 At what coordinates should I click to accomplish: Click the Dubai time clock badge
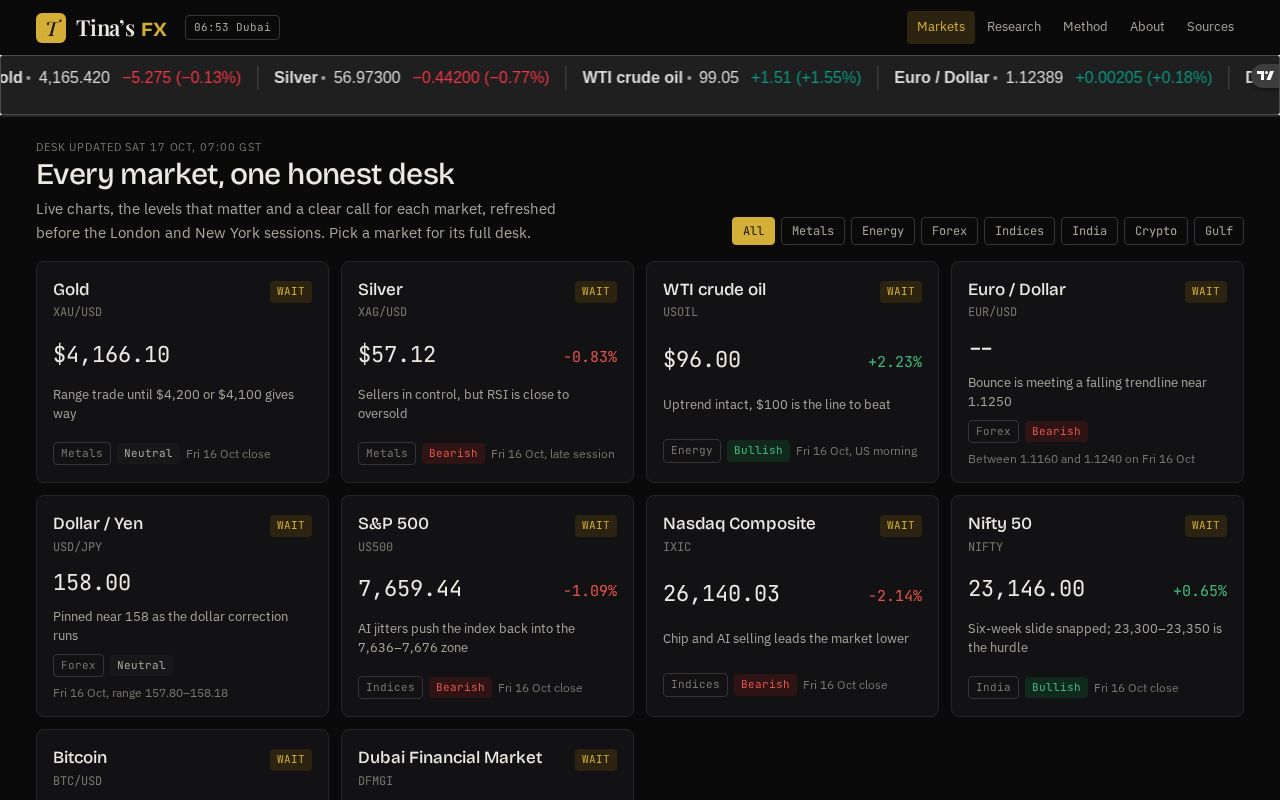[232, 27]
